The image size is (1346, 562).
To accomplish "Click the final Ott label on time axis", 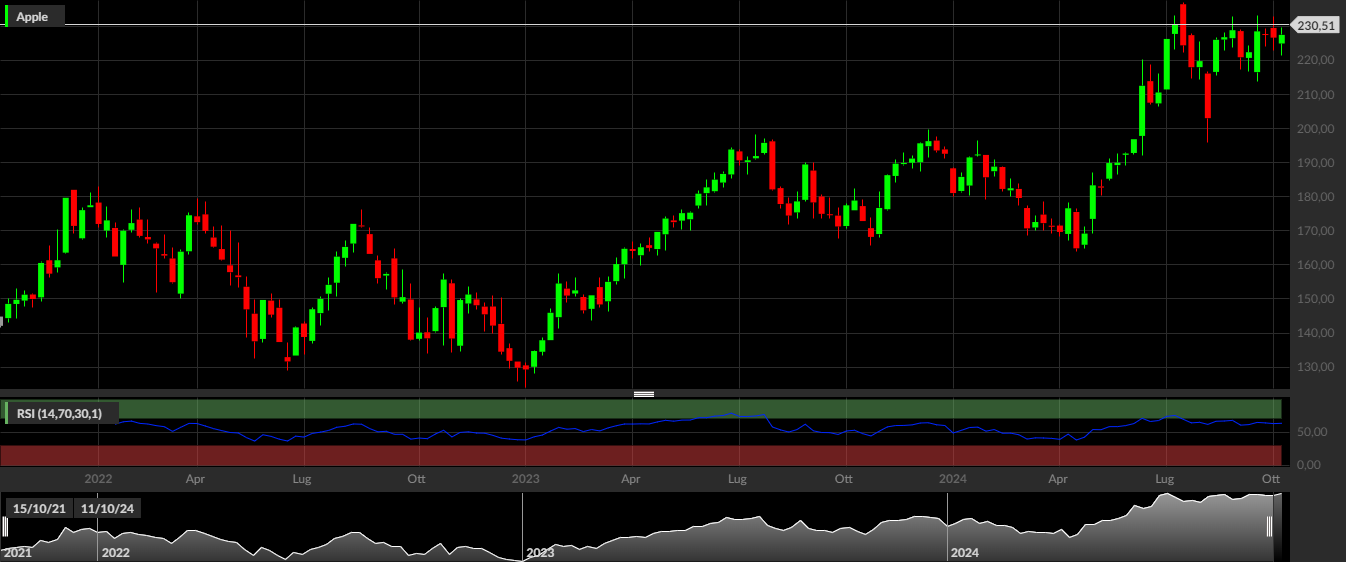I will coord(1271,479).
